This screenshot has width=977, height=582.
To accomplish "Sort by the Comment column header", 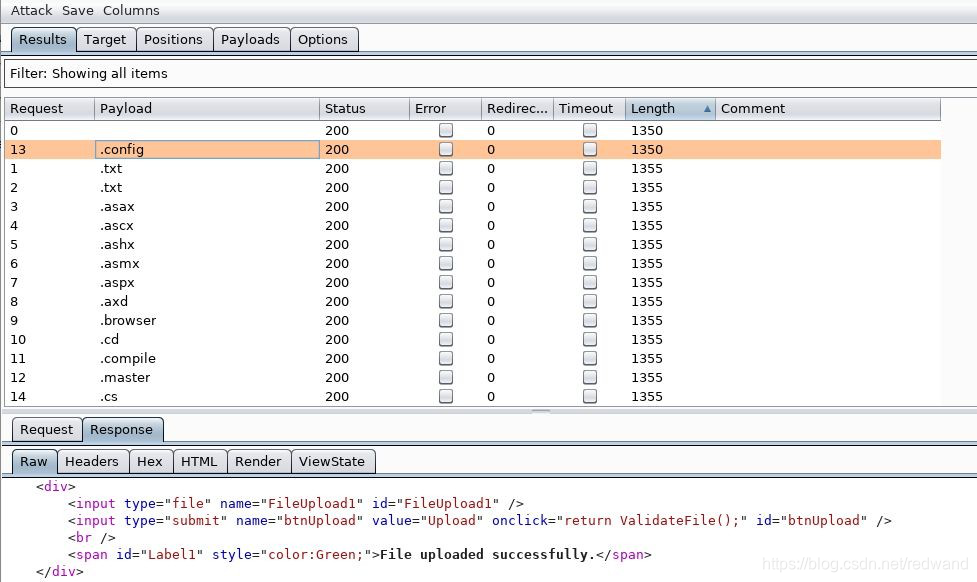I will click(x=827, y=108).
